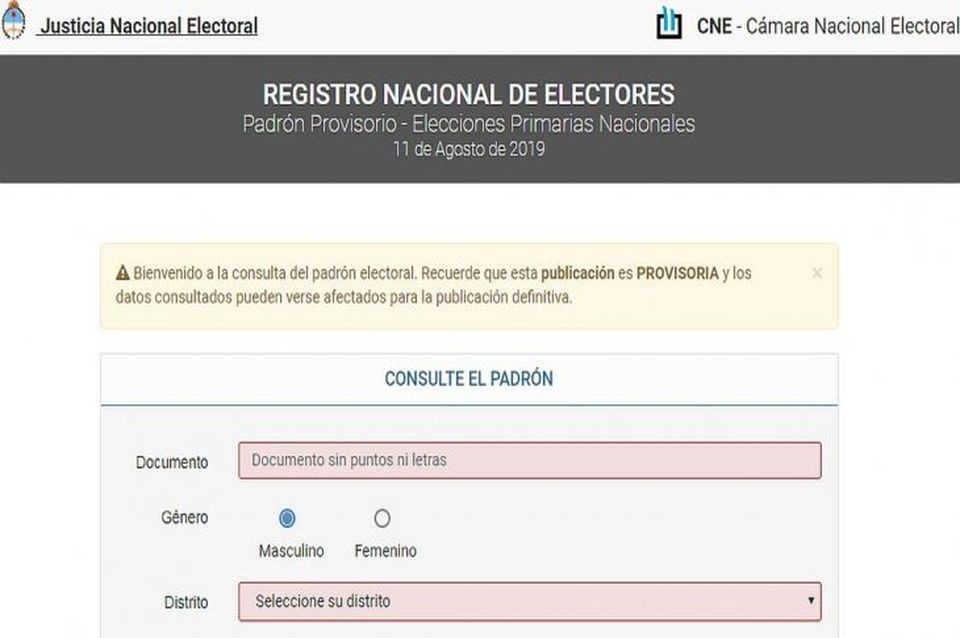Click the Femenino gender label

(x=385, y=551)
